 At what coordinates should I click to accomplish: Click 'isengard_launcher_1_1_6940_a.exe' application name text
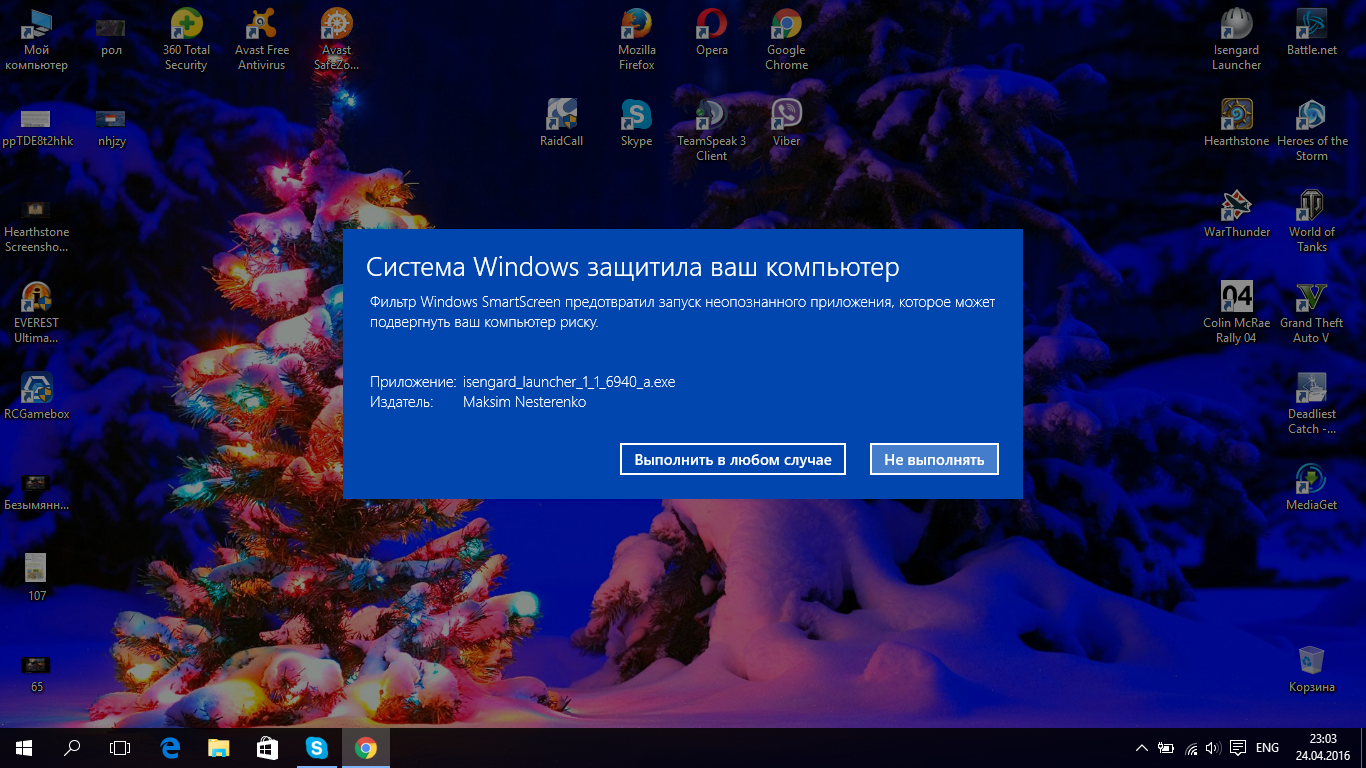coord(569,382)
